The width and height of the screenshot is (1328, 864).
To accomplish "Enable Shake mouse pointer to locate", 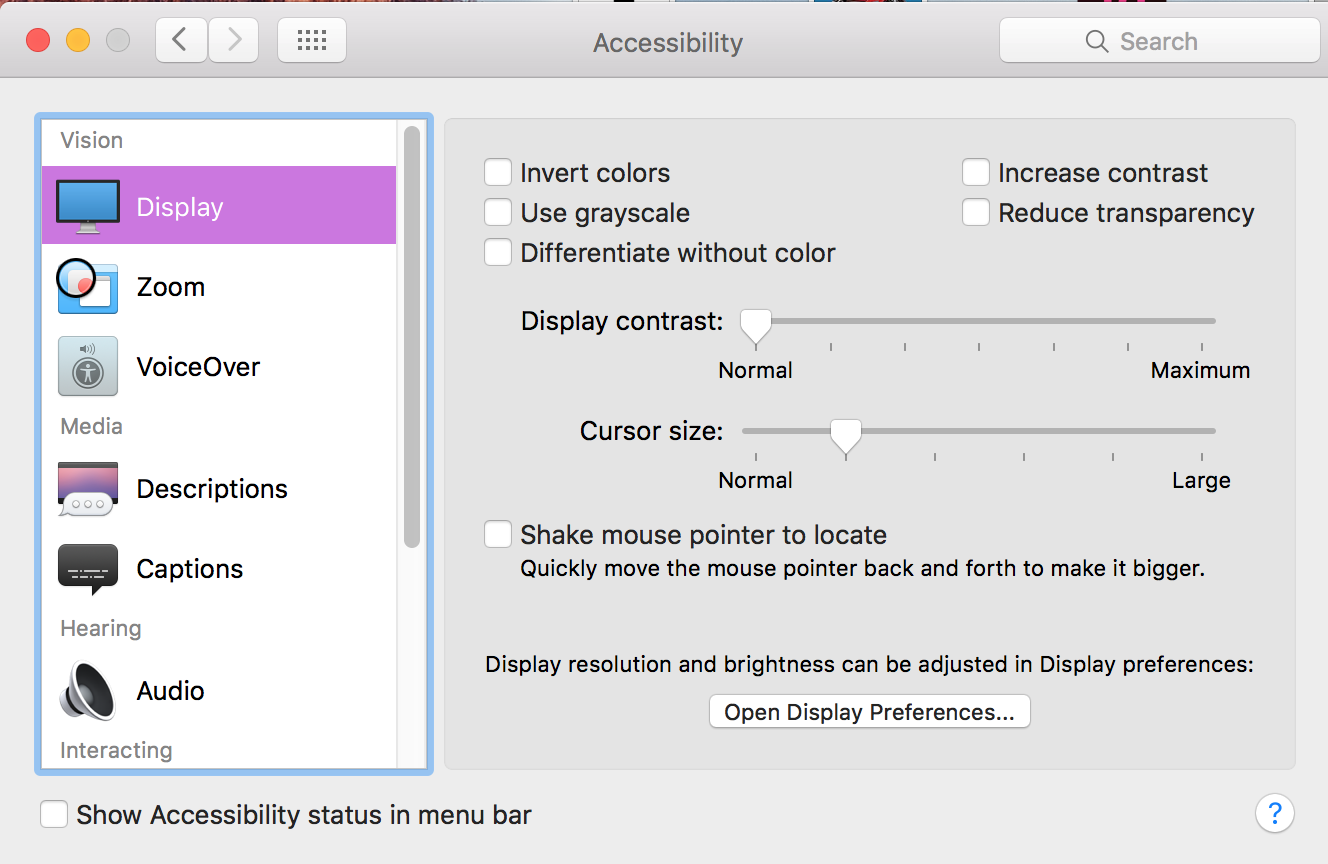I will tap(498, 534).
